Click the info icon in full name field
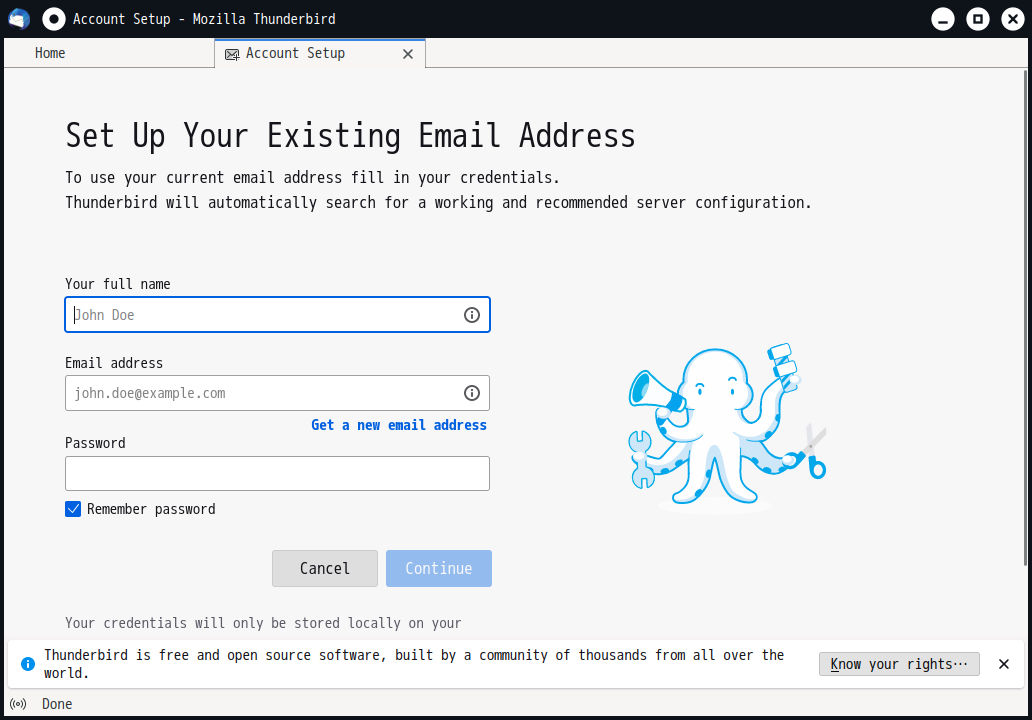 pyautogui.click(x=471, y=315)
